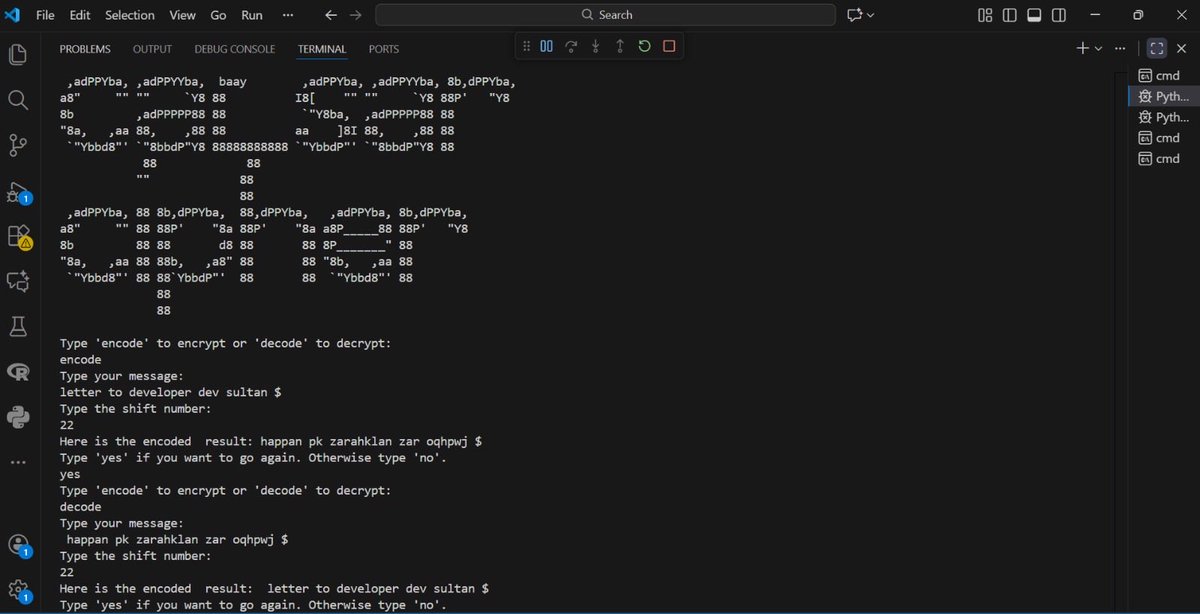The height and width of the screenshot is (614, 1200).
Task: Open the Customize Layout icon
Action: point(985,15)
